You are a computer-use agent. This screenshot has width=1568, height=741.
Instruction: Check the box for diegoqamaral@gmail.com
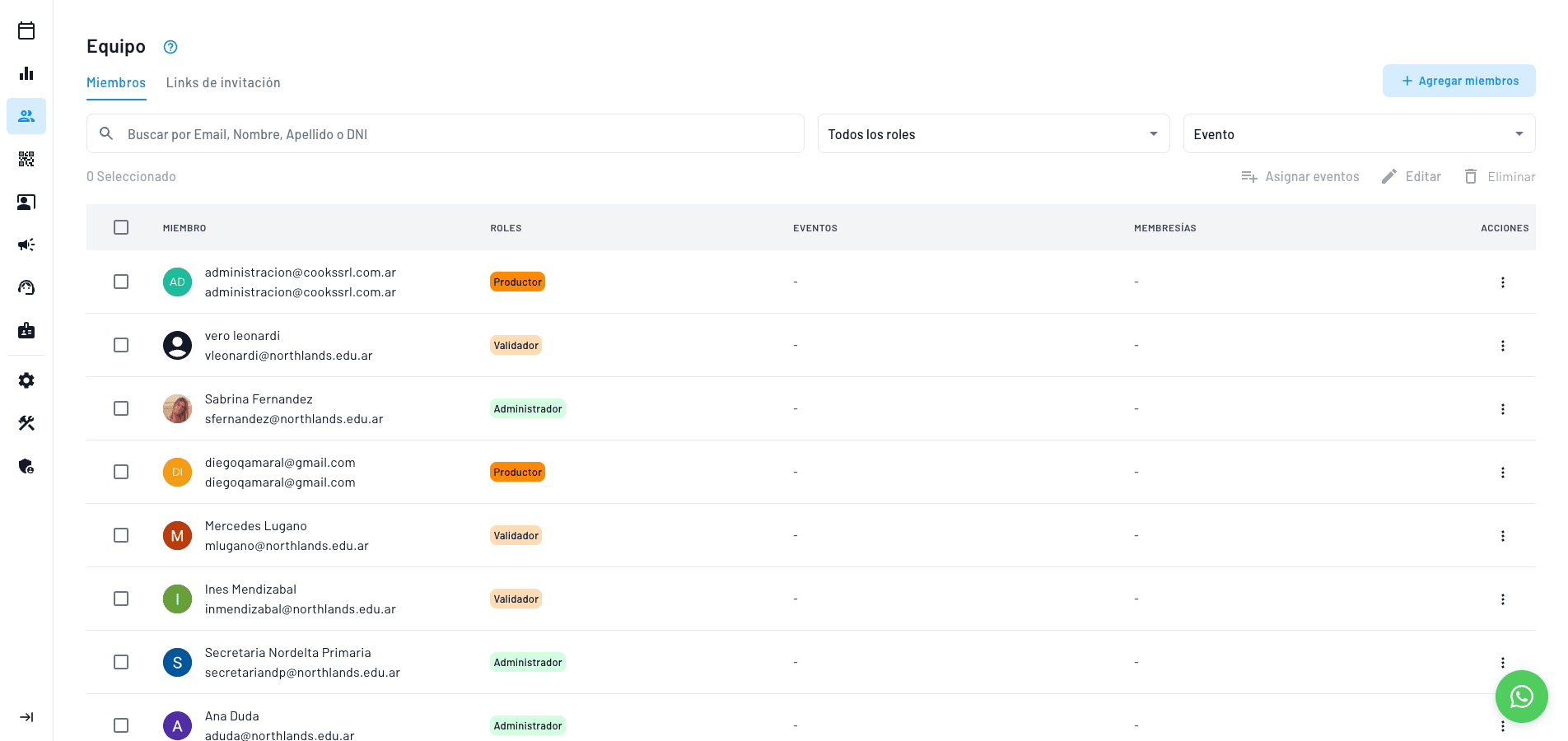121,472
